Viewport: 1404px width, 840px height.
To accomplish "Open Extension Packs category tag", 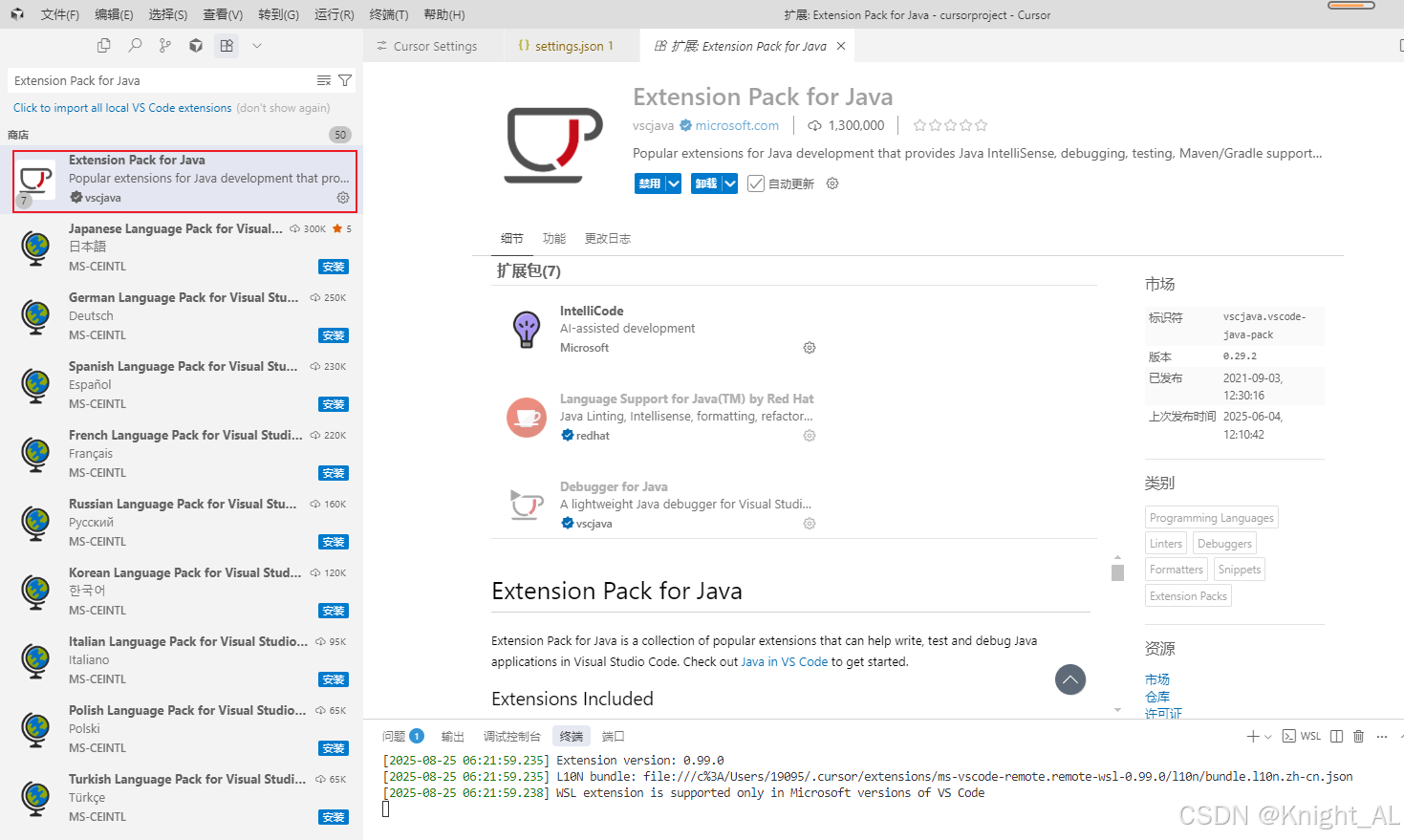I will (1188, 596).
